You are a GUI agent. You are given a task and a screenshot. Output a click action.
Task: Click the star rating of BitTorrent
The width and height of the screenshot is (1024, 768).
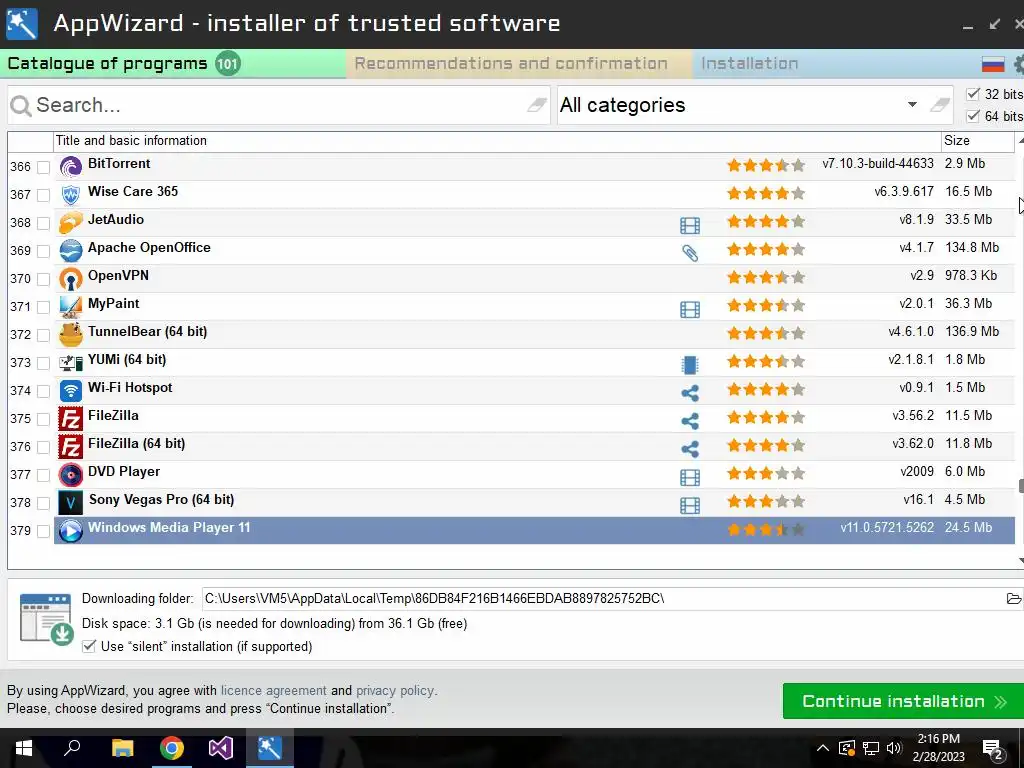pyautogui.click(x=765, y=165)
